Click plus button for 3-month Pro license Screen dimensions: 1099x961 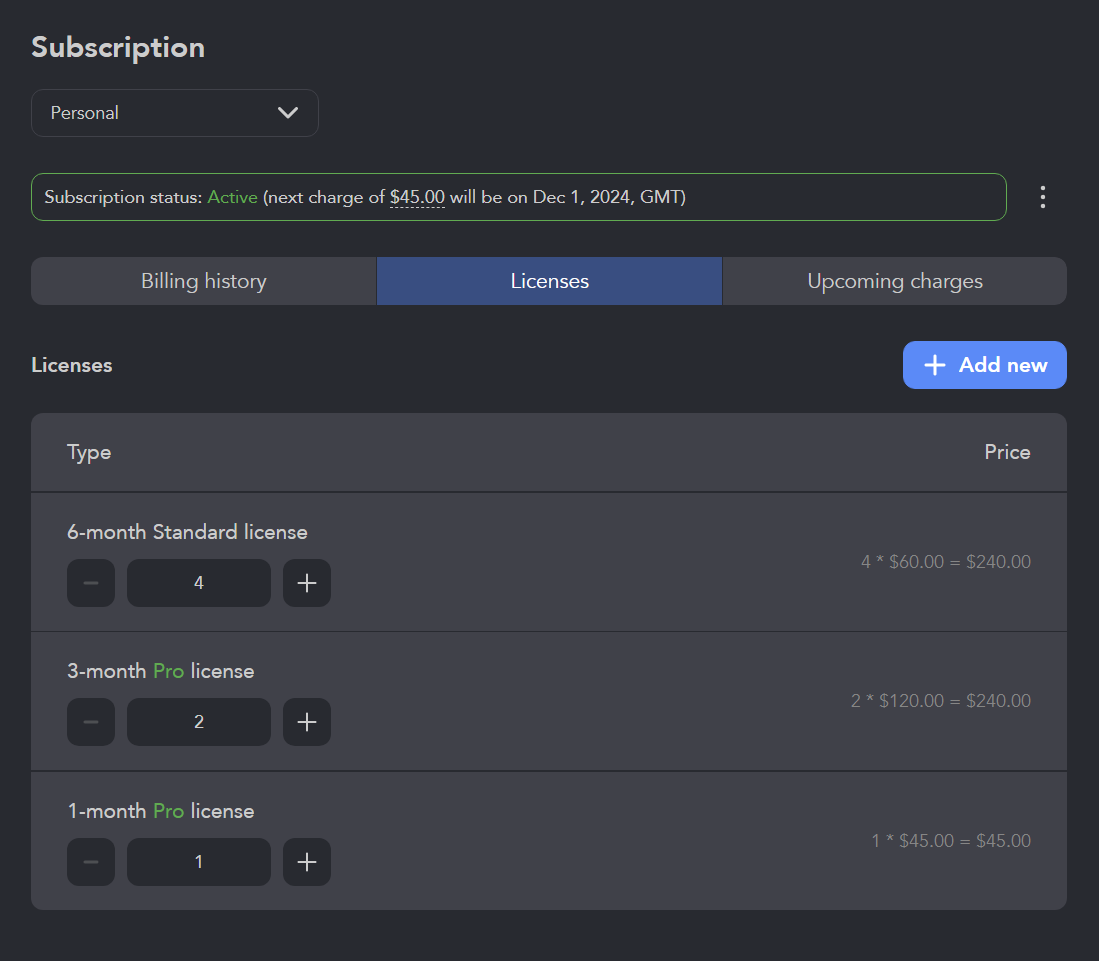[307, 722]
